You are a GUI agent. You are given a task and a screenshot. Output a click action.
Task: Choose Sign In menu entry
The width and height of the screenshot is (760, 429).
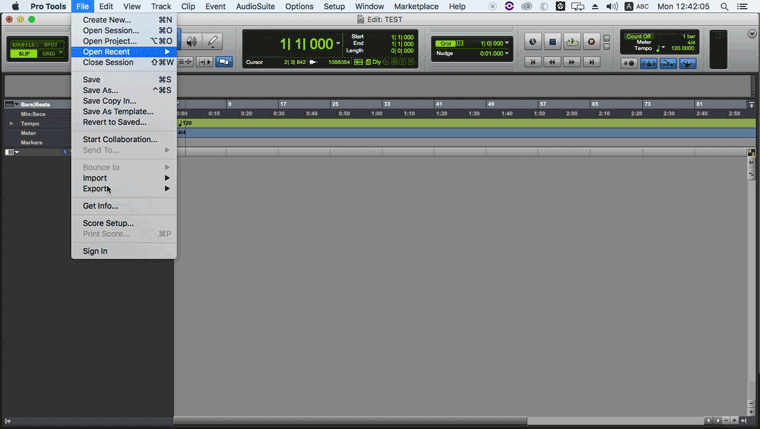pyautogui.click(x=124, y=251)
